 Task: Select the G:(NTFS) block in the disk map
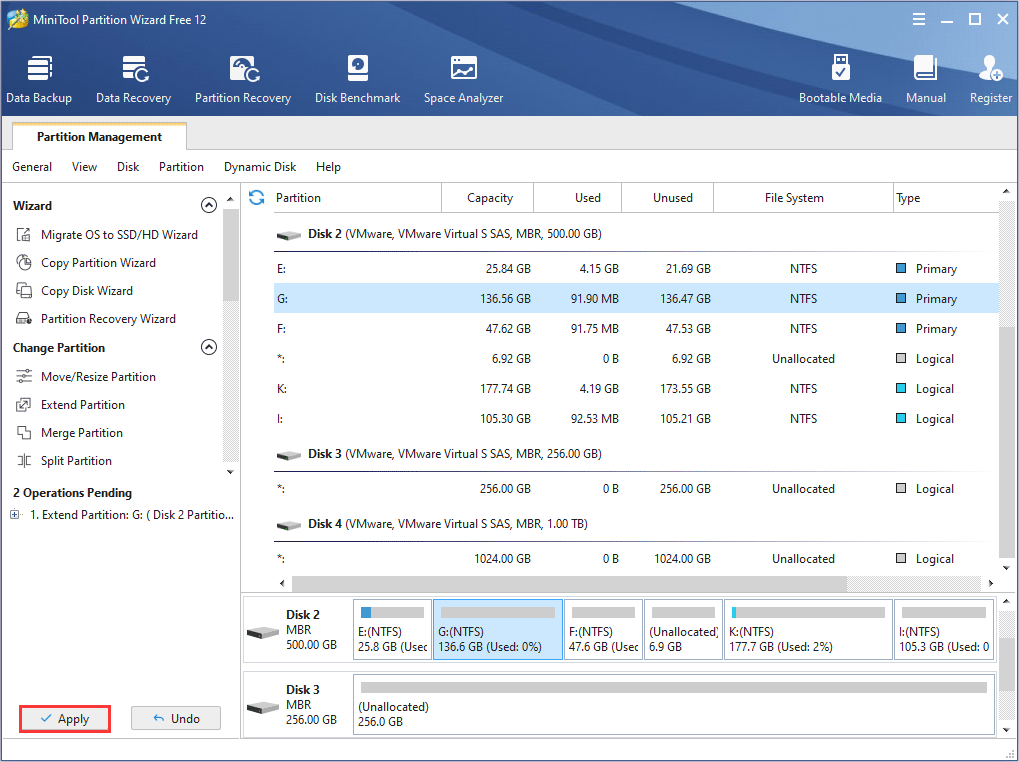coord(498,629)
